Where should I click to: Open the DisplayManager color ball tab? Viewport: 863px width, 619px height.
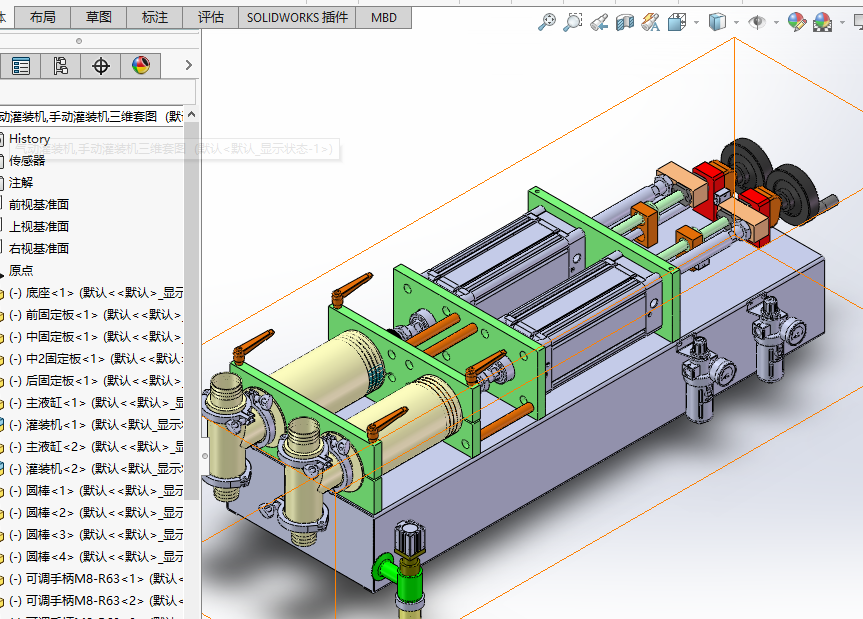[140, 66]
